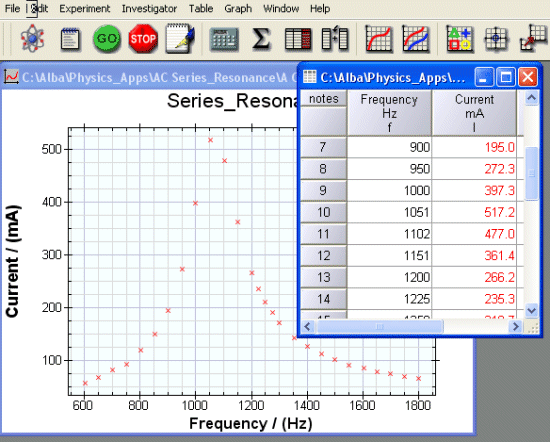Click the table's scroll right arrow
550x442 pixels.
pos(516,327)
